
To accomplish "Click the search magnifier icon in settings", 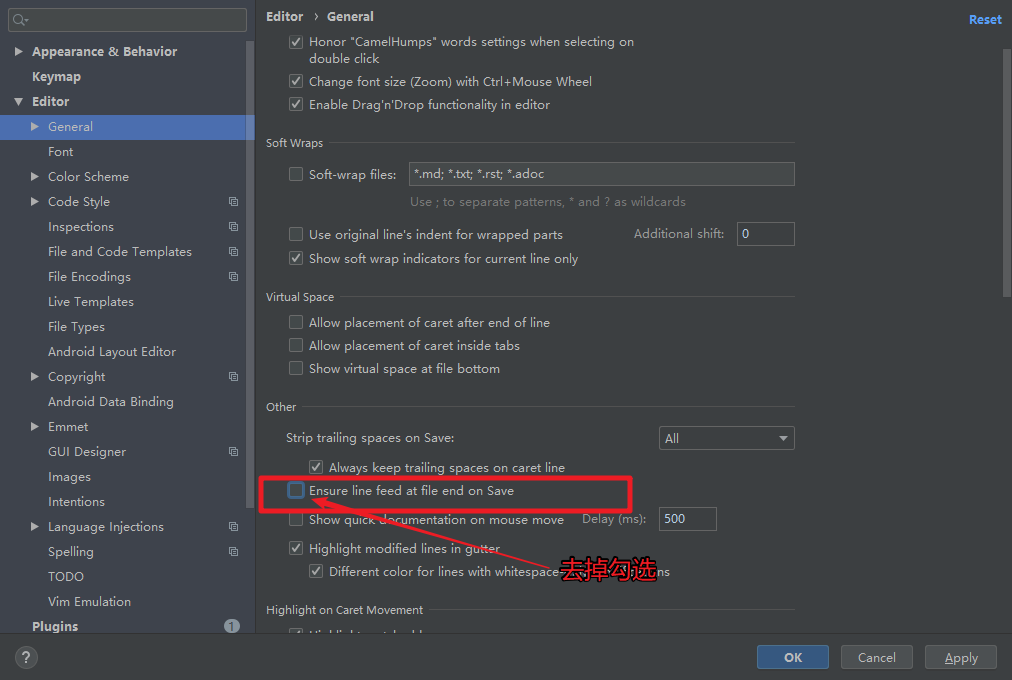I will coord(19,20).
